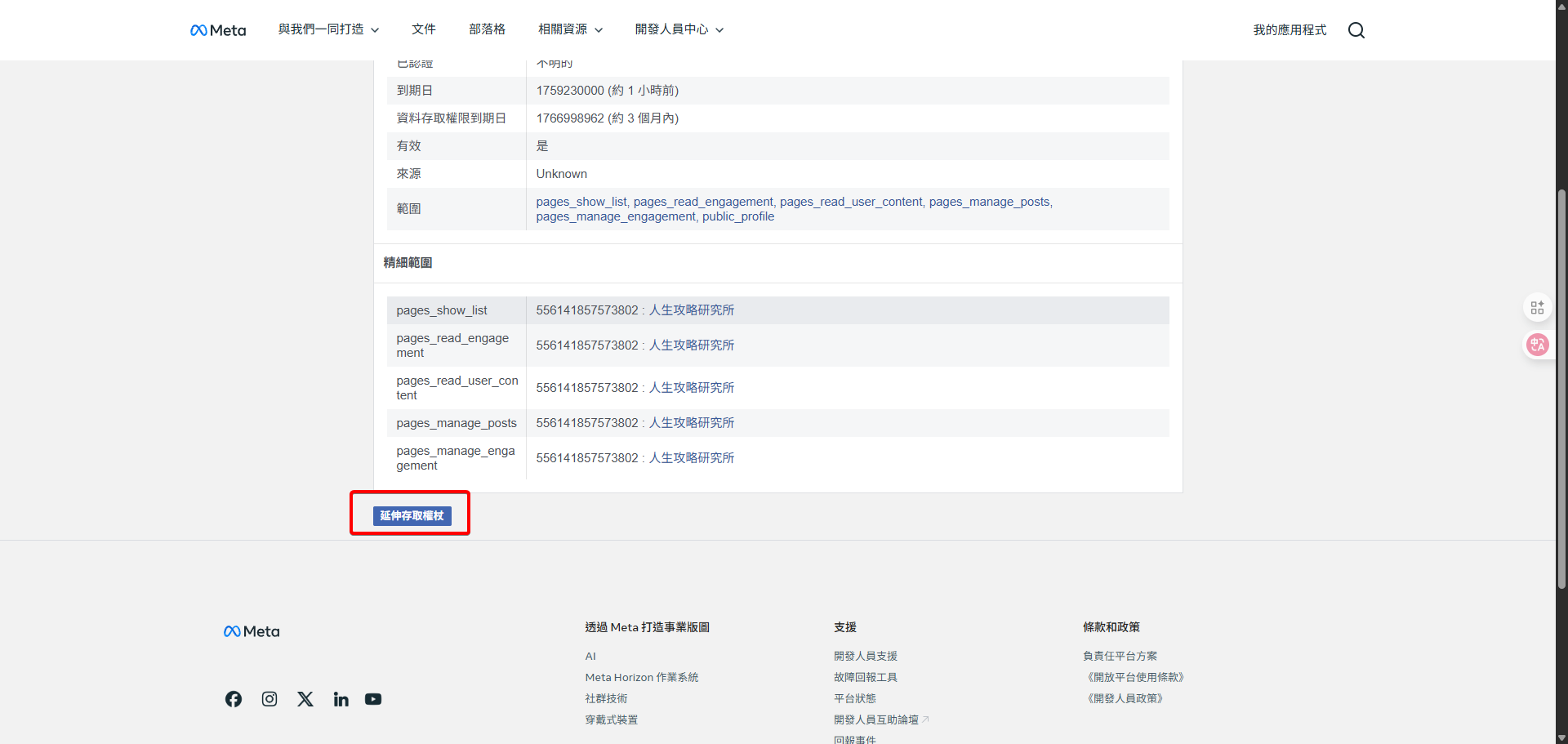The width and height of the screenshot is (1568, 744).
Task: Click the 延伸存取權杖 button
Action: click(411, 515)
